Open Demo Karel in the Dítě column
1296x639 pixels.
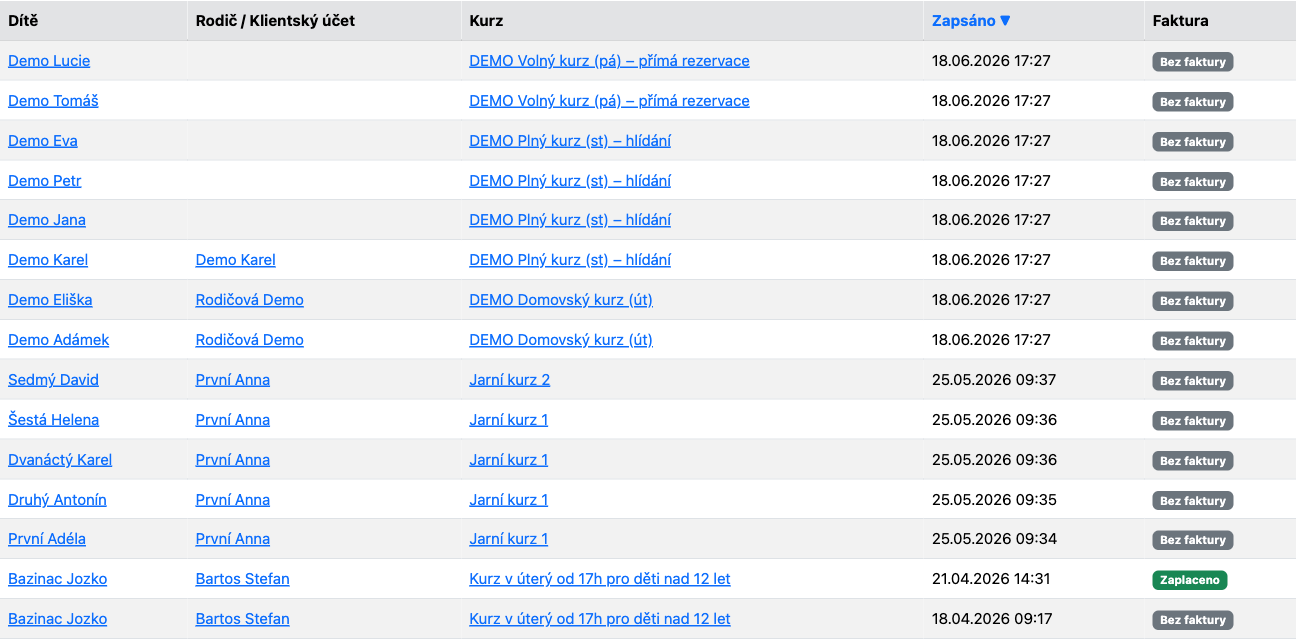pyautogui.click(x=48, y=260)
